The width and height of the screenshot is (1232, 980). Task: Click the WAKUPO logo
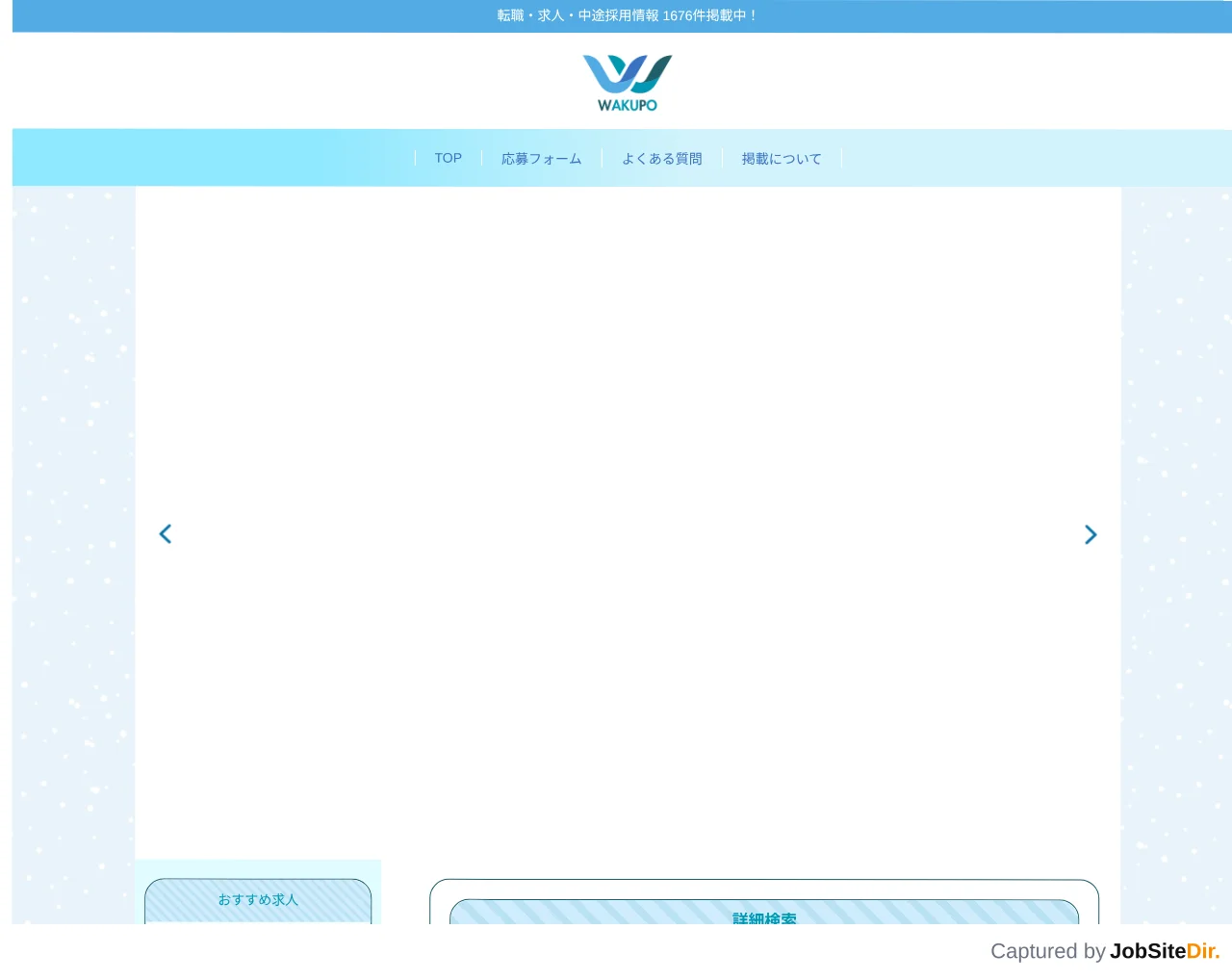tap(628, 83)
